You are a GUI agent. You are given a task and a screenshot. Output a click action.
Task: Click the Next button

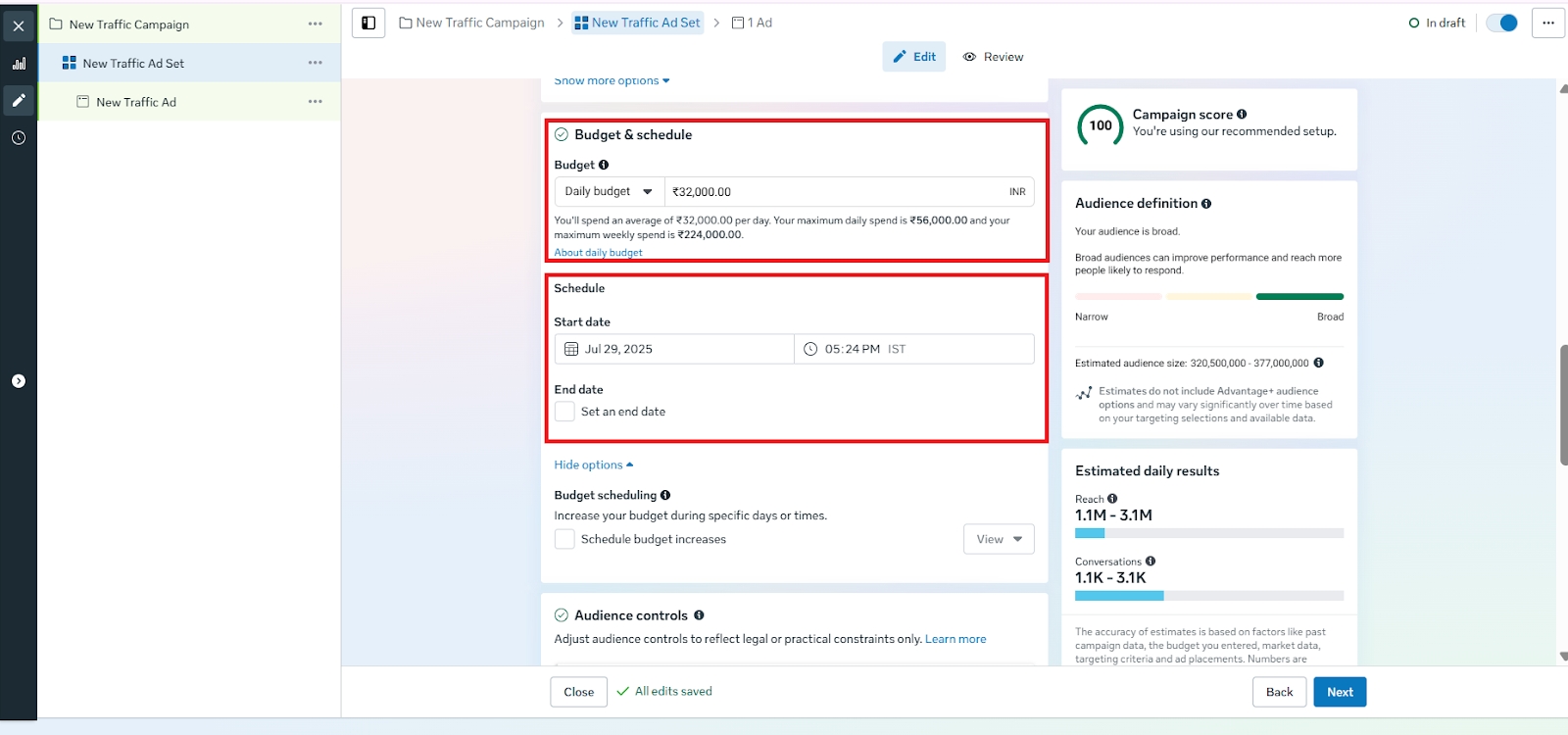coord(1340,692)
